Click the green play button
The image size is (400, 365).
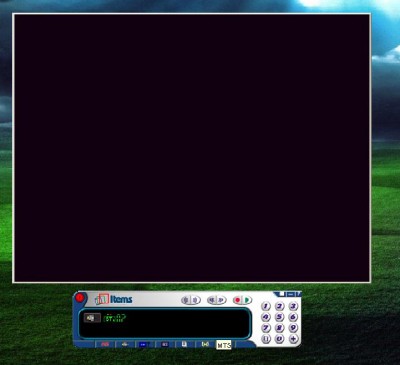click(x=247, y=300)
